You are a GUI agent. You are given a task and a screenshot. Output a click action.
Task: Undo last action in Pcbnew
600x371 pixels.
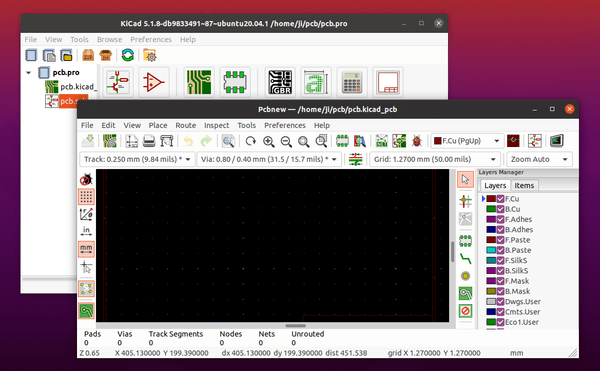coord(188,141)
